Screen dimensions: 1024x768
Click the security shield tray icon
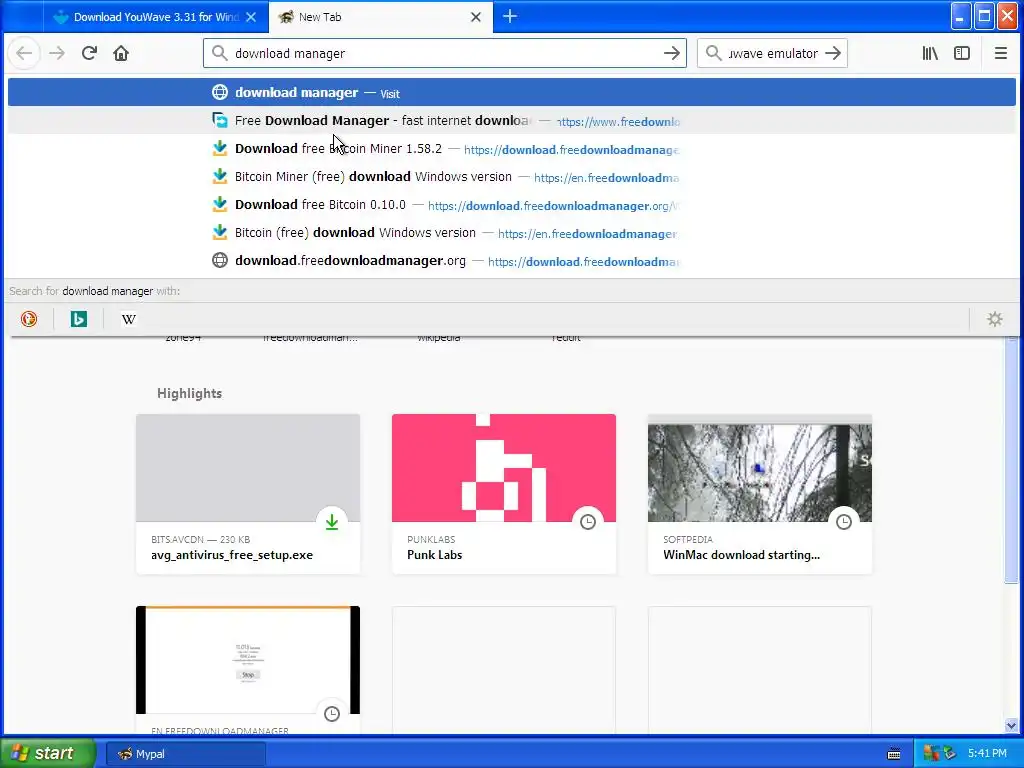pos(931,754)
